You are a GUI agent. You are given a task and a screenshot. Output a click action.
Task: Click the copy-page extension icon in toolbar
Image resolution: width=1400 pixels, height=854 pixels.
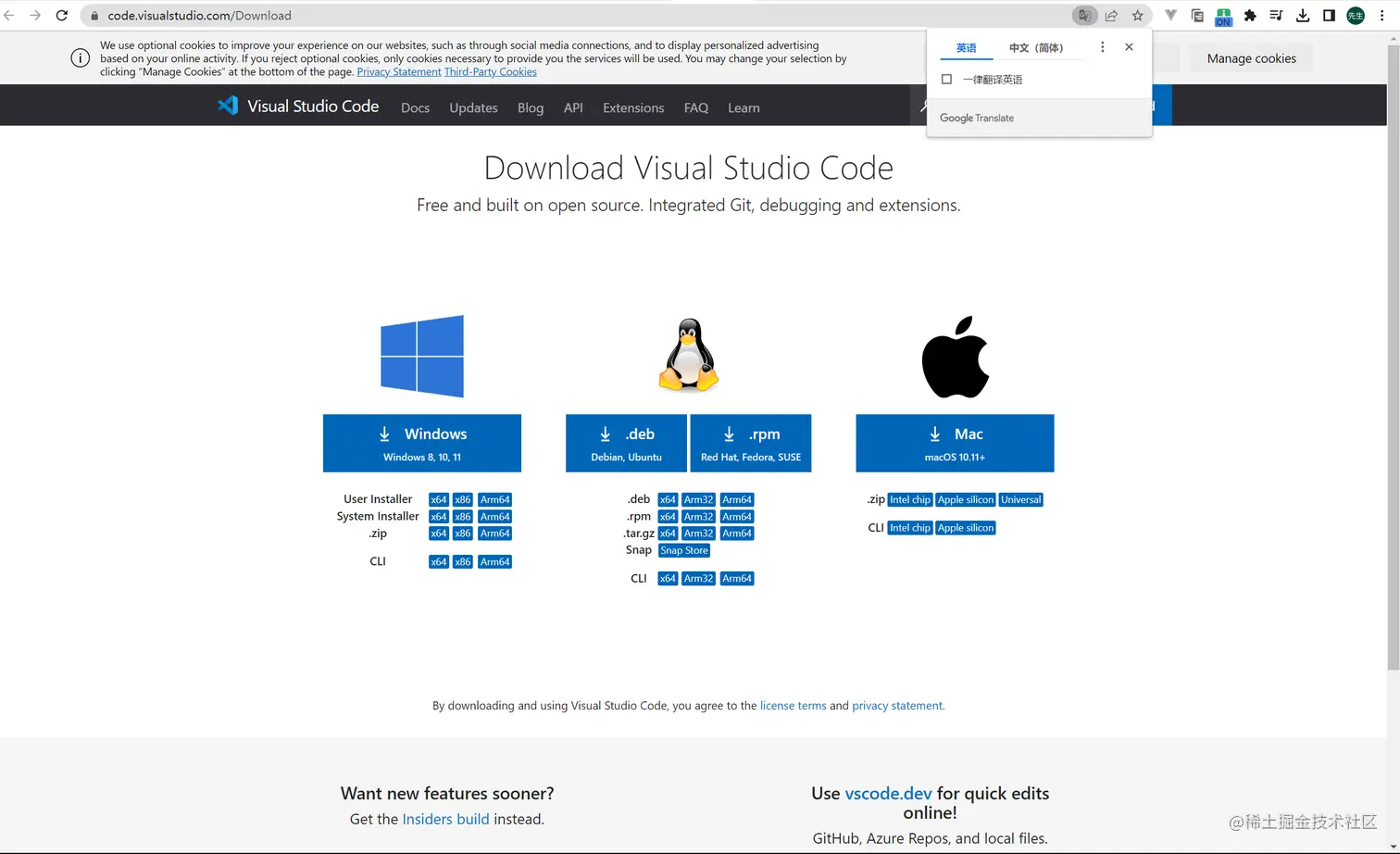click(x=1197, y=16)
